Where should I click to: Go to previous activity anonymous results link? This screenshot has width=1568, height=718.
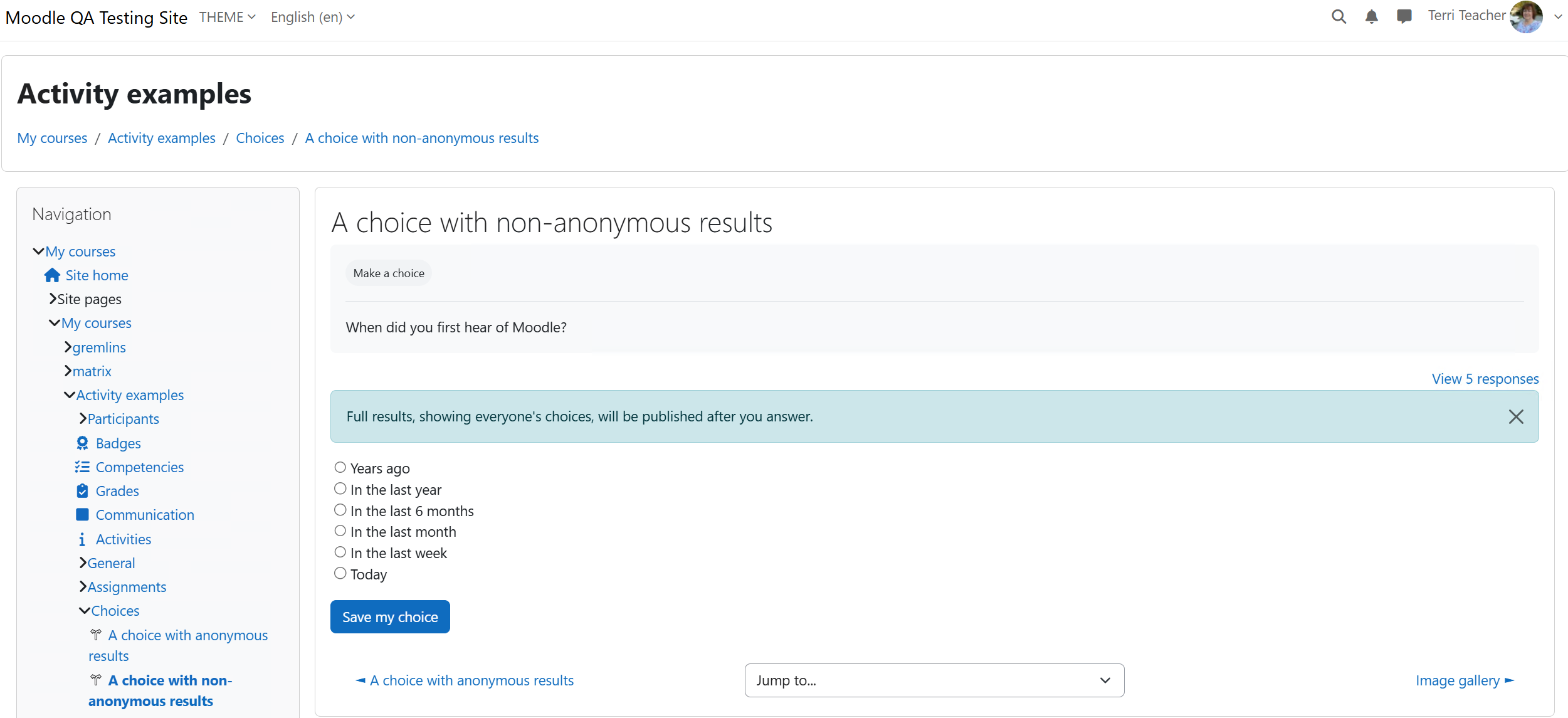pos(465,680)
